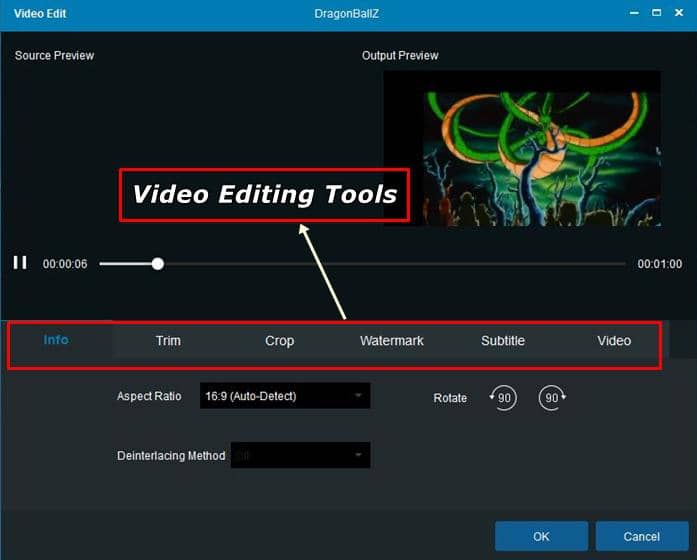Close the Video Edit dialog

(679, 13)
